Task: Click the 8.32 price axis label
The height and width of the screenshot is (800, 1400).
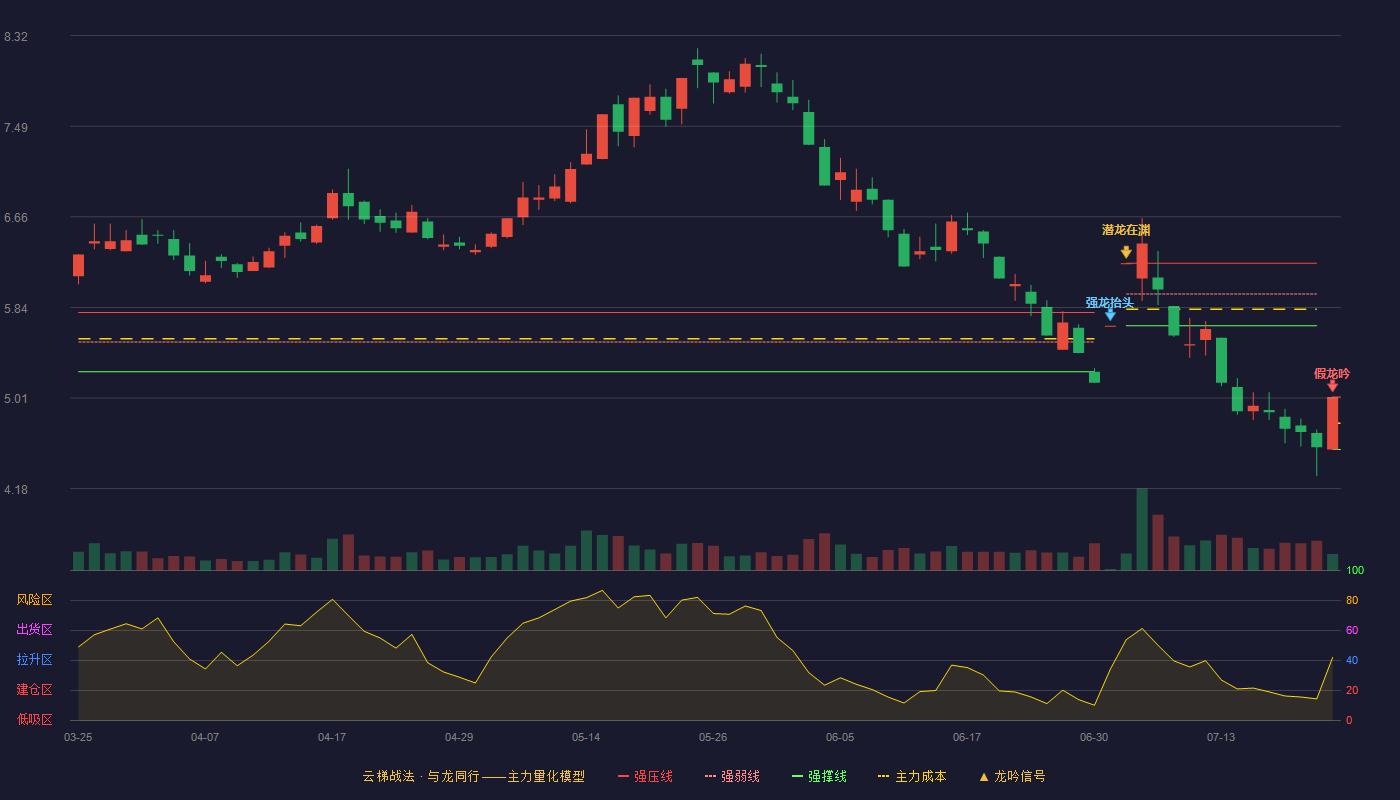Action: [16, 37]
